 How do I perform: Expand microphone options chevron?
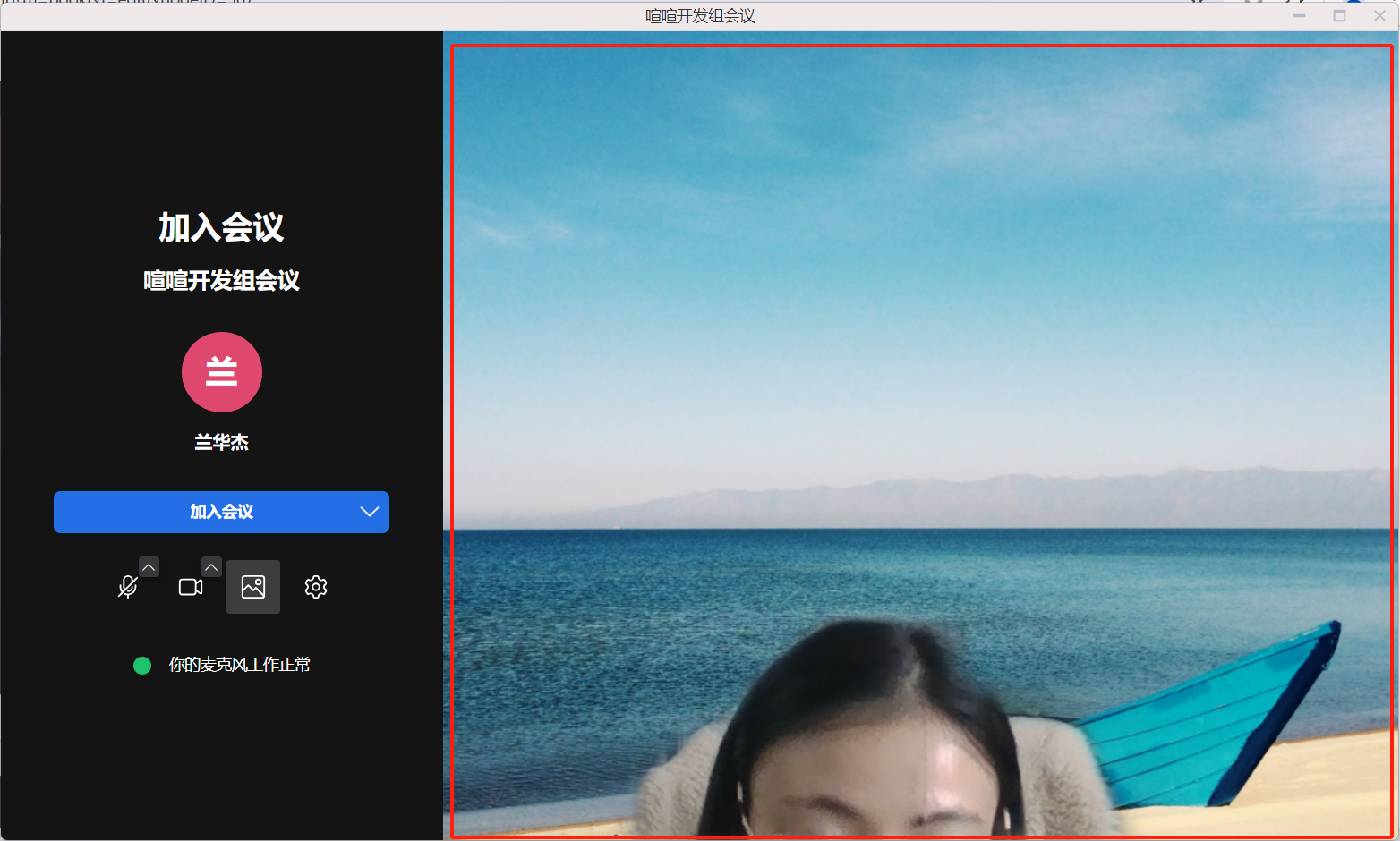(149, 567)
